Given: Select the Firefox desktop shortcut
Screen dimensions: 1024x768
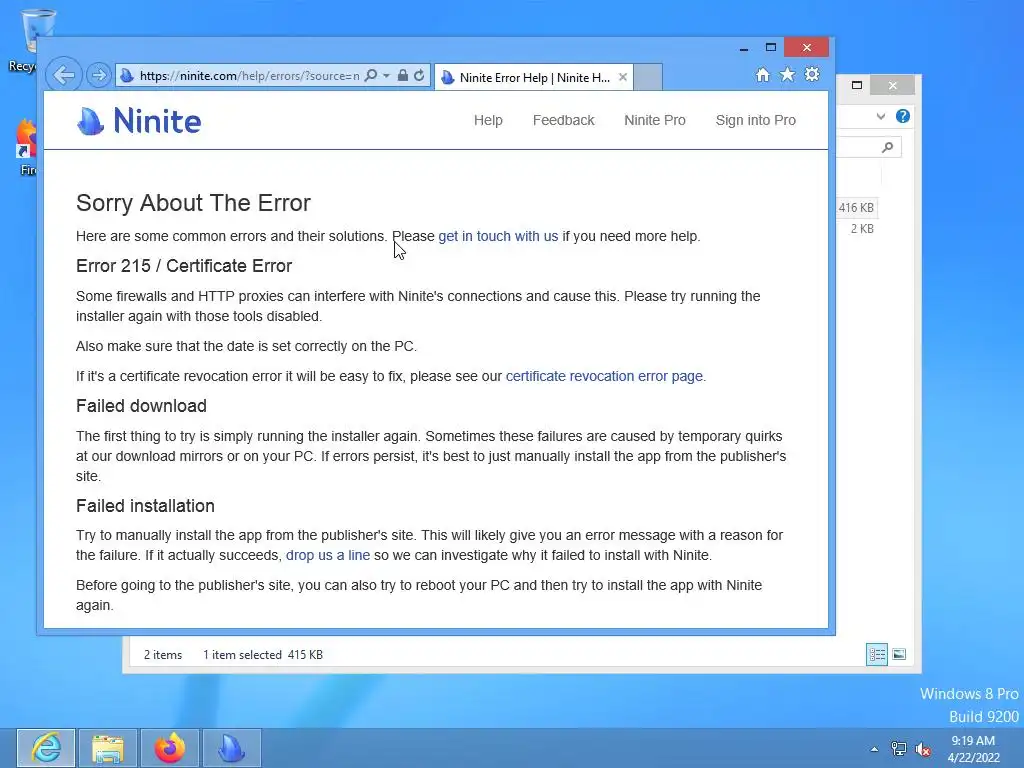Looking at the screenshot, I should [x=27, y=148].
